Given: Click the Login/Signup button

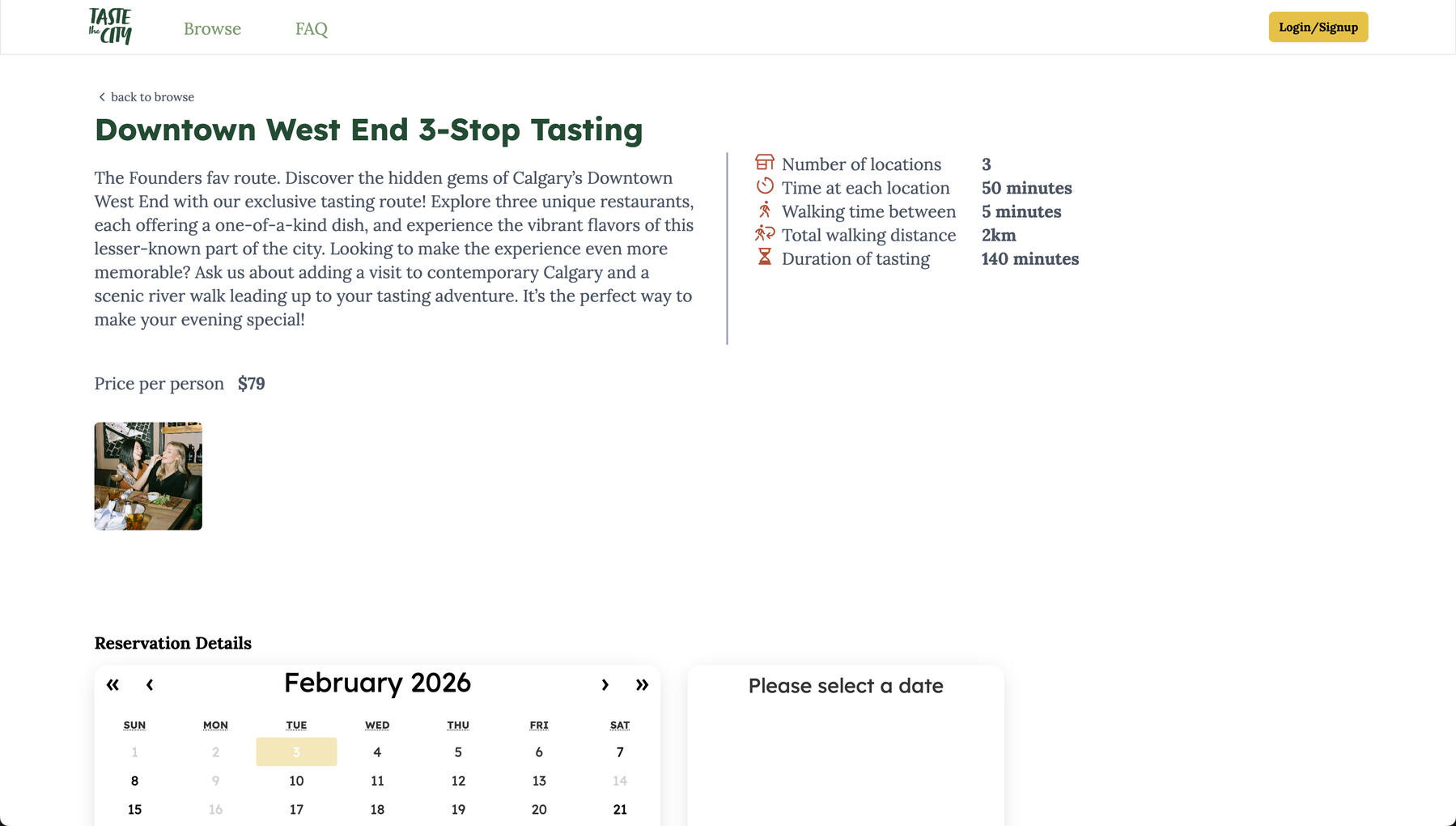Looking at the screenshot, I should pos(1318,28).
